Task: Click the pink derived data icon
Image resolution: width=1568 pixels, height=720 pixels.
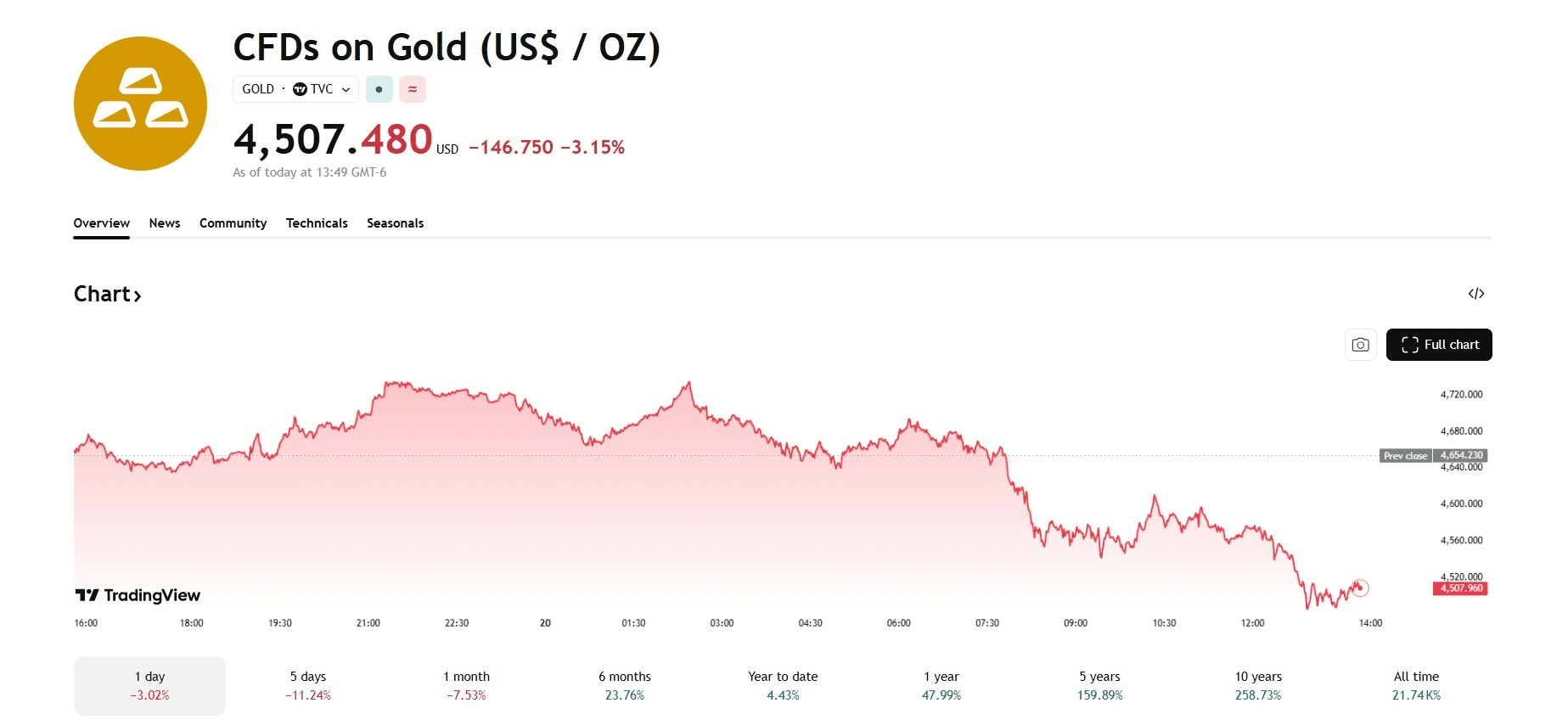Action: click(x=413, y=89)
